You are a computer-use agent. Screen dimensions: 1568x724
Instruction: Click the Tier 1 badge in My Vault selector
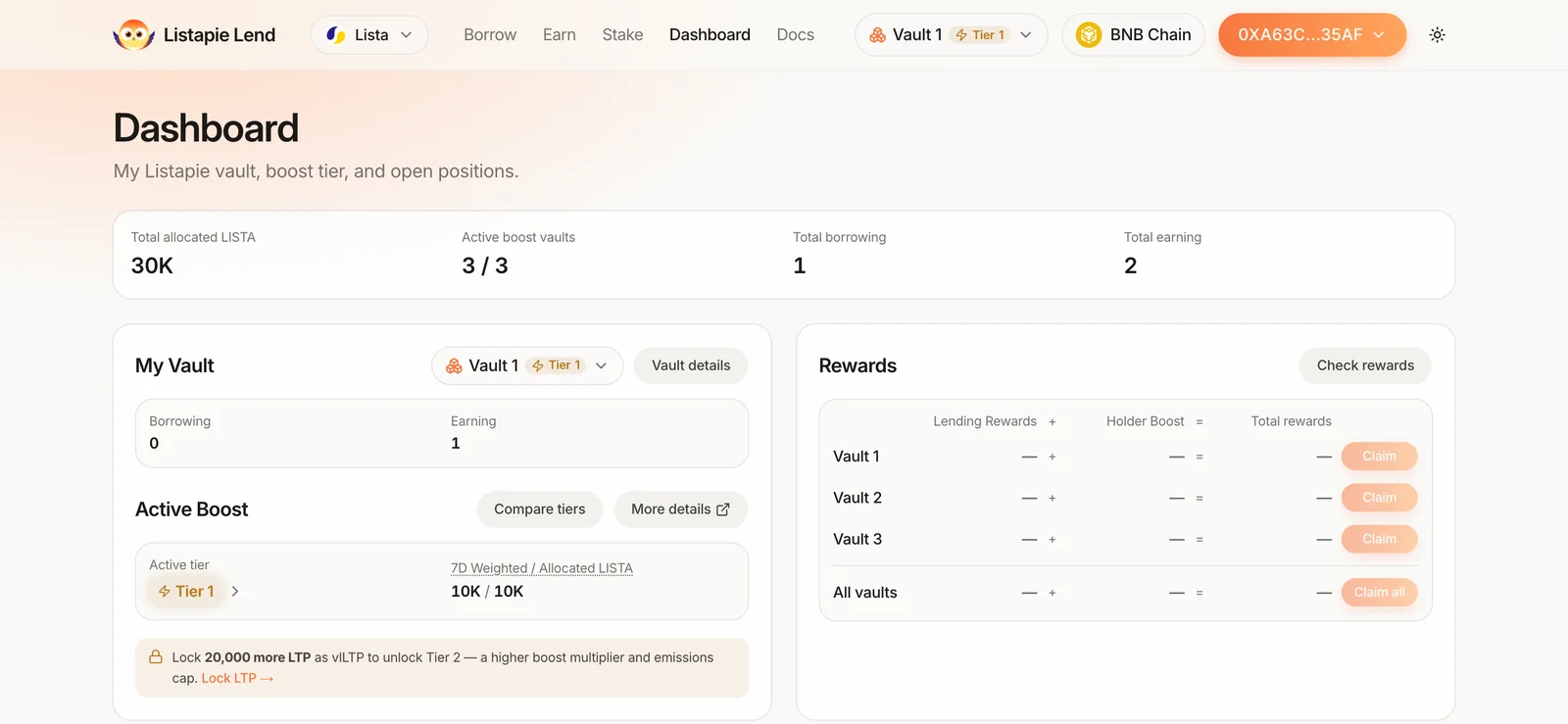(x=556, y=365)
